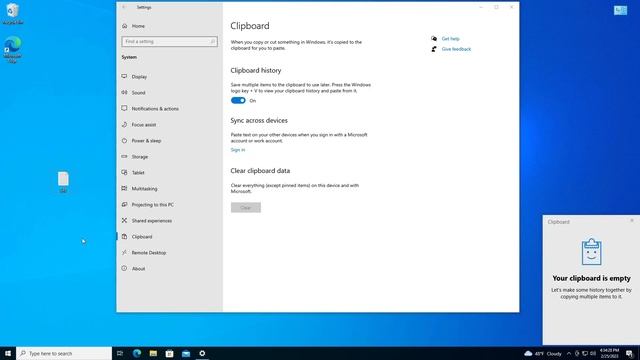Viewport: 640px width, 360px height.
Task: Click the Display monitor icon
Action: tap(124, 76)
